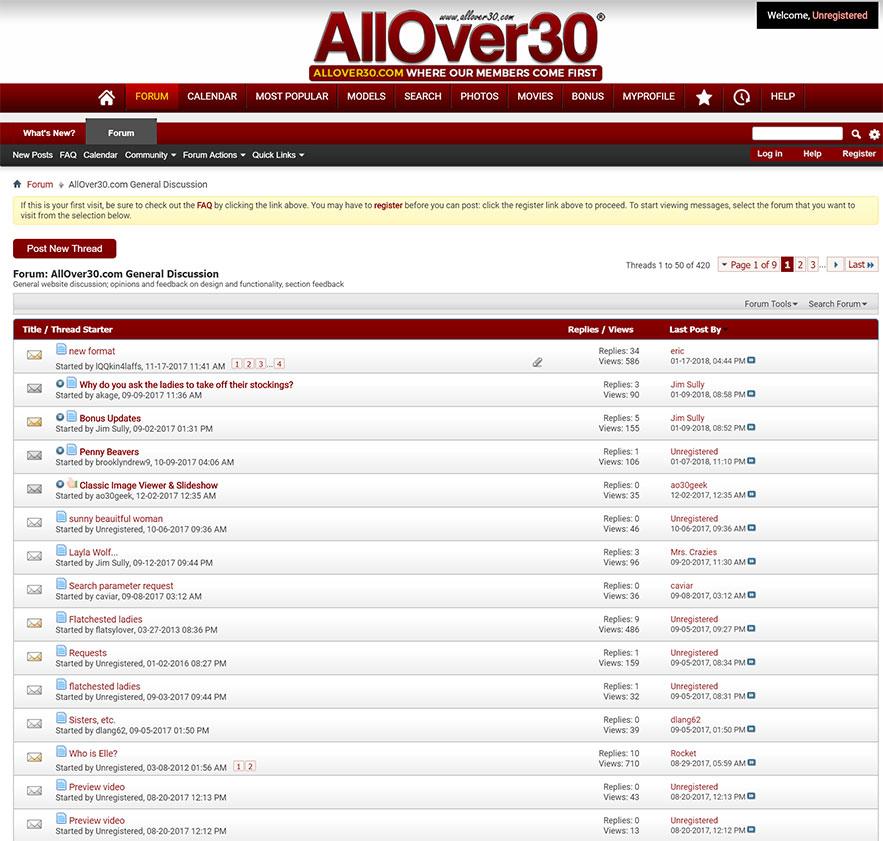883x841 pixels.
Task: Click the document icon beside 'Sisters, etc.'
Action: pyautogui.click(x=61, y=718)
